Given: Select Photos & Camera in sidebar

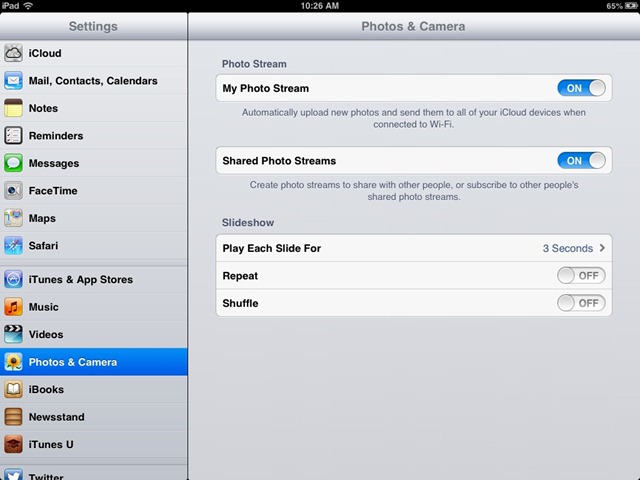Looking at the screenshot, I should (x=94, y=362).
